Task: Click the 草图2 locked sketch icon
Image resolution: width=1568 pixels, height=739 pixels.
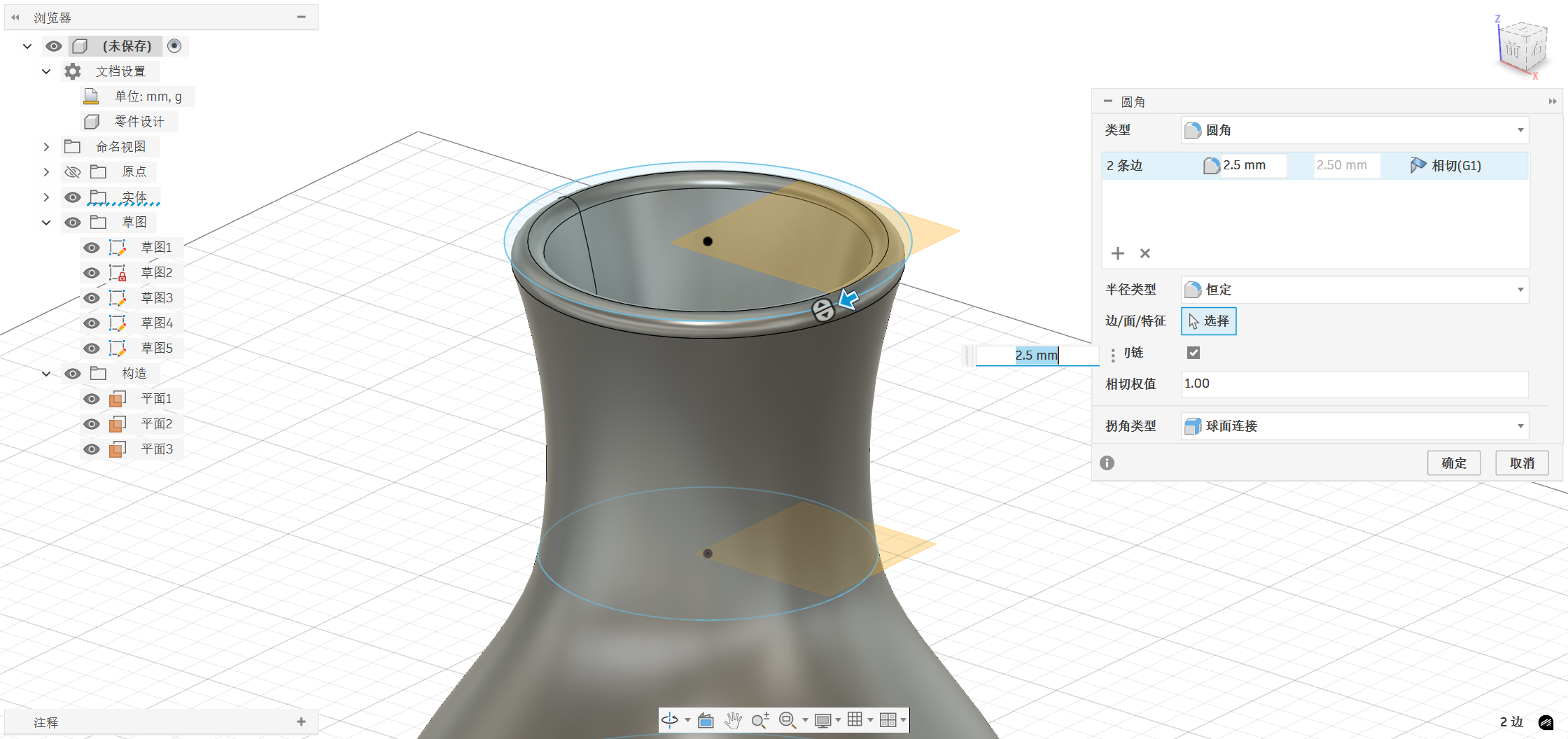Action: [118, 273]
